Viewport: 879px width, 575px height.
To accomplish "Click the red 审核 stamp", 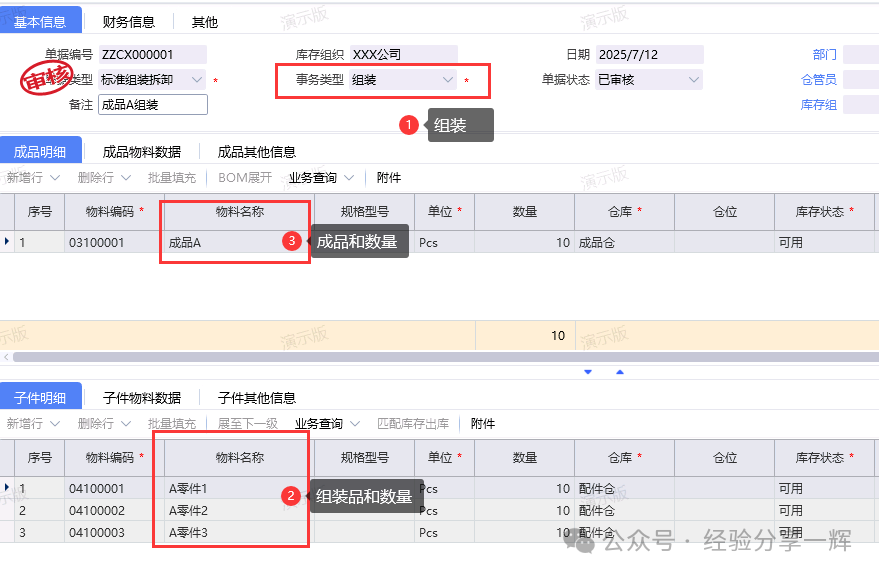I will 47,79.
